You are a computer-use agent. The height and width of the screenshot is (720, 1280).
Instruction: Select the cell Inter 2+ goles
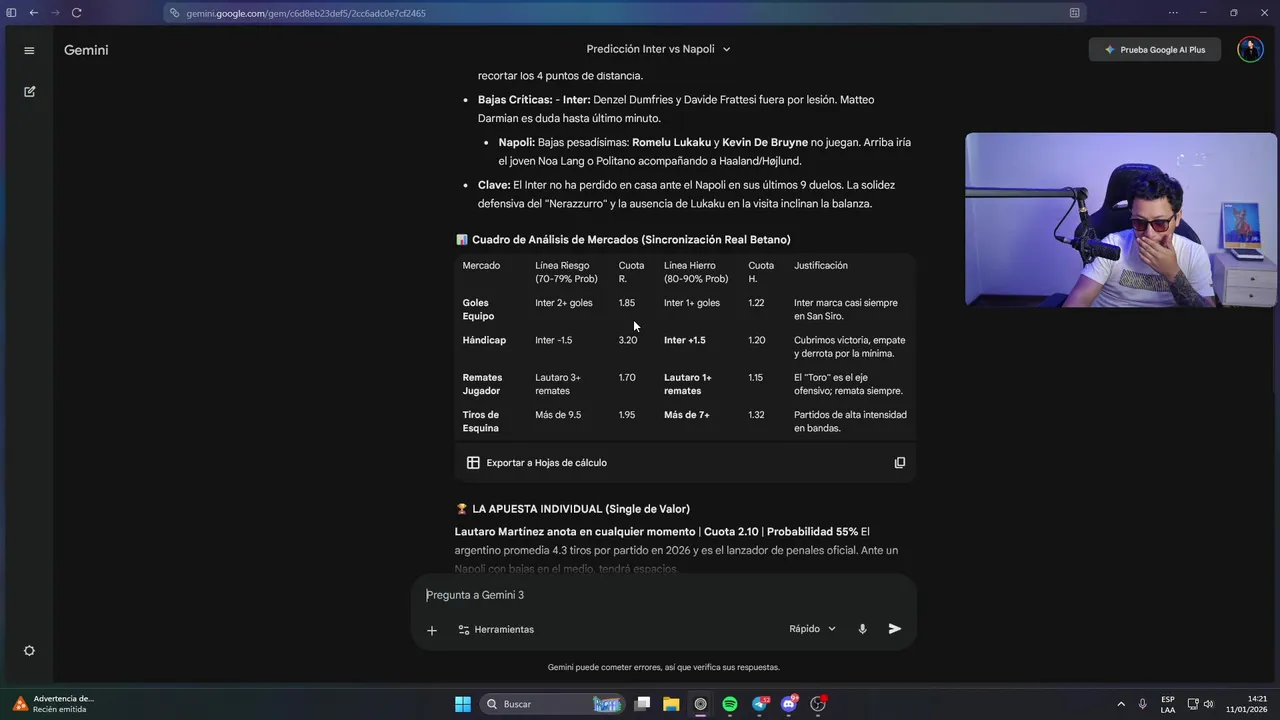coord(563,303)
